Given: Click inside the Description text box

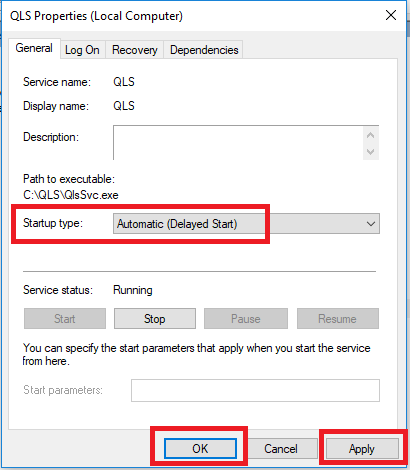Looking at the screenshot, I should (x=238, y=143).
